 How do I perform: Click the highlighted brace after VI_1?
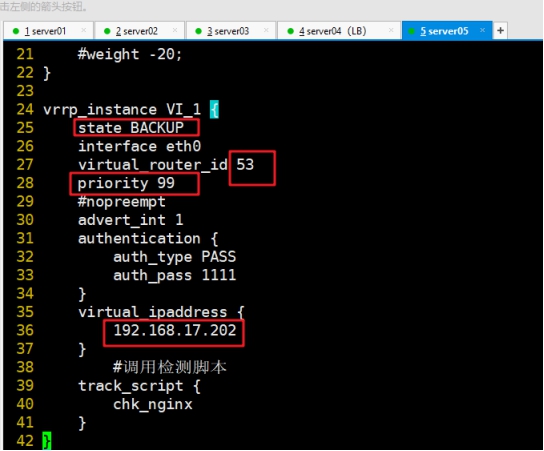pos(214,110)
